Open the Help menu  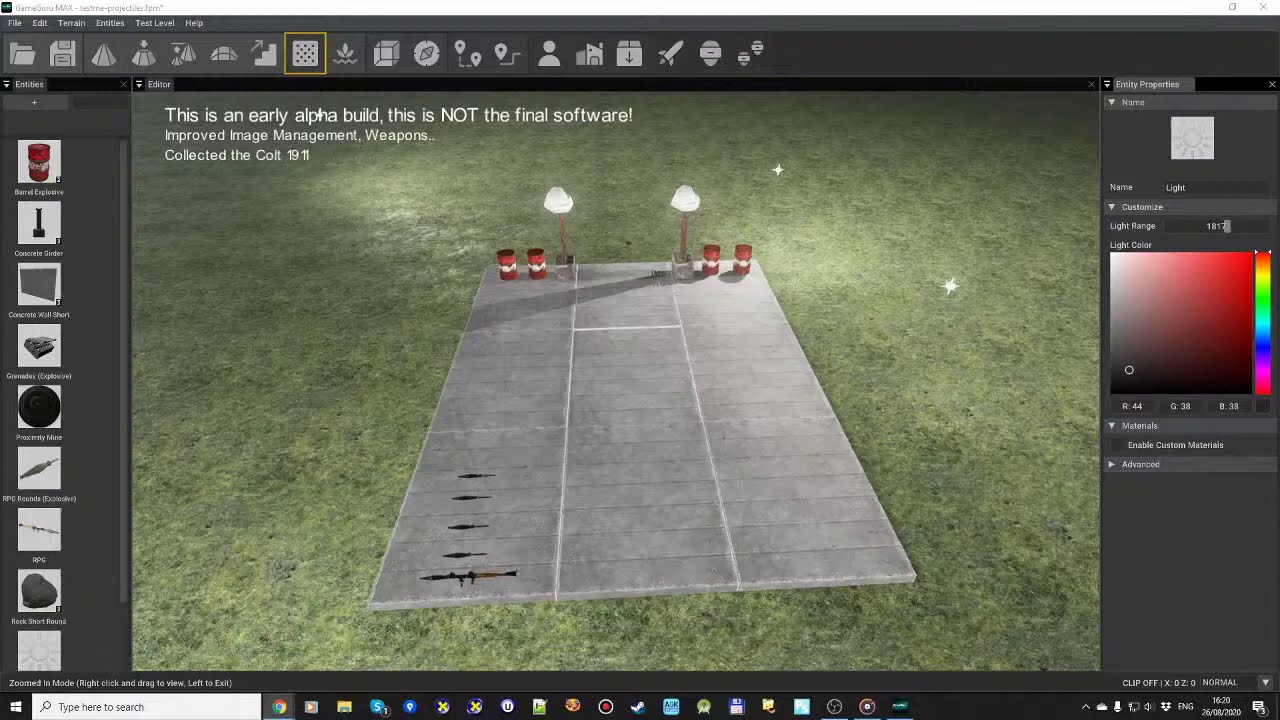(x=194, y=23)
